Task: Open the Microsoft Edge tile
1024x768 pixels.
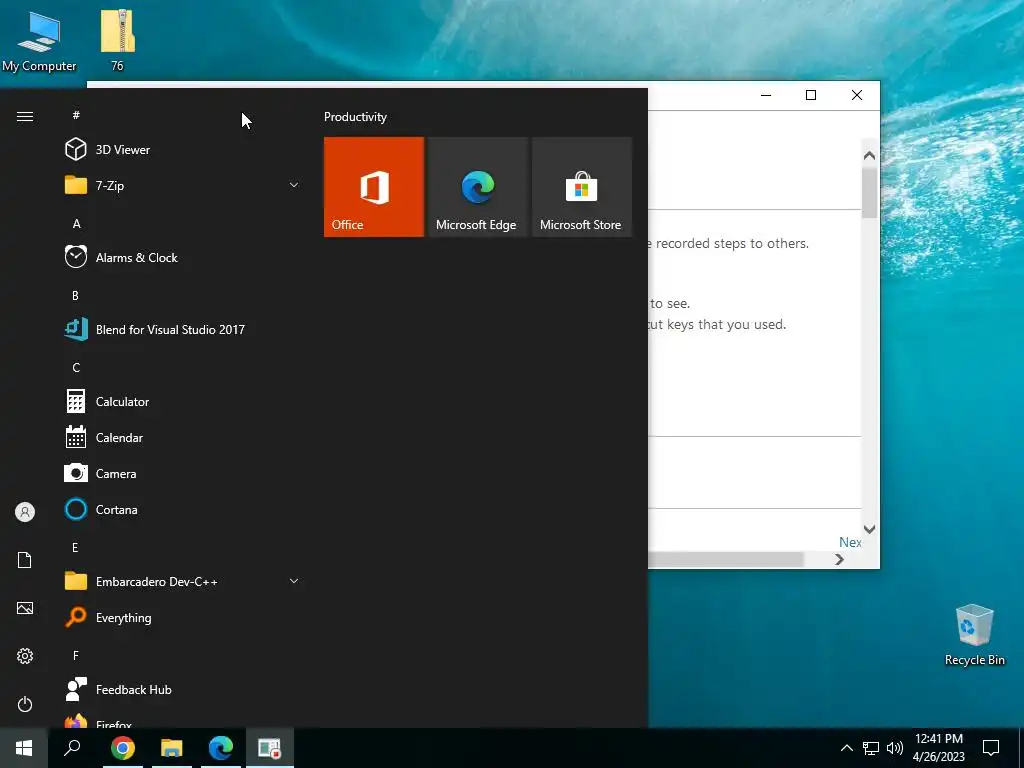Action: tap(477, 187)
